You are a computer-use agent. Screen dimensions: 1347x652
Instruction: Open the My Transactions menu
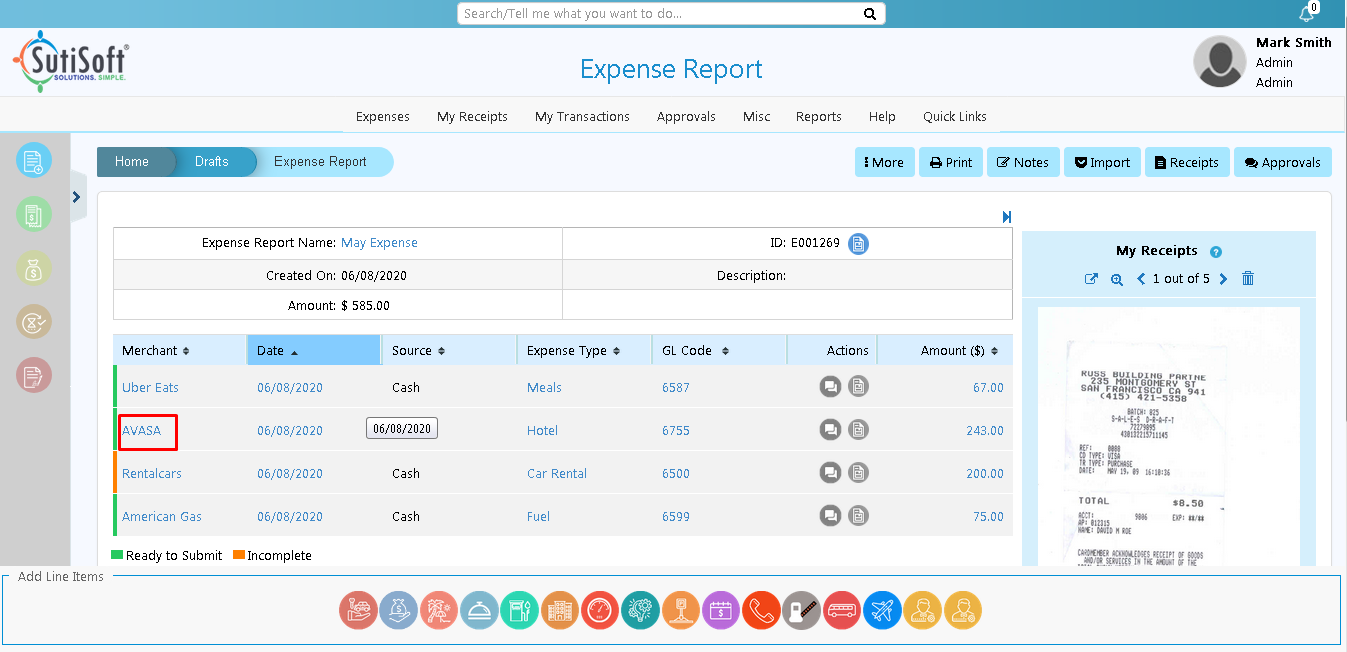tap(582, 117)
